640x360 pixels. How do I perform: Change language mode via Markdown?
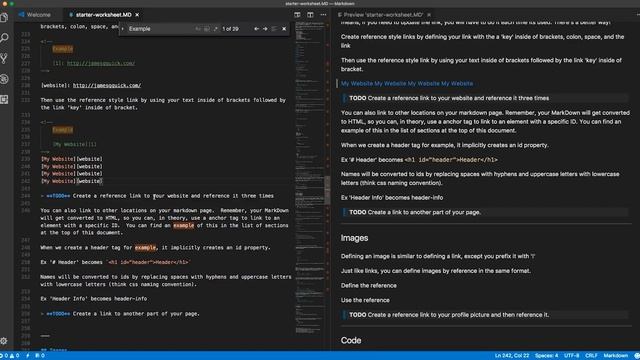click(616, 356)
